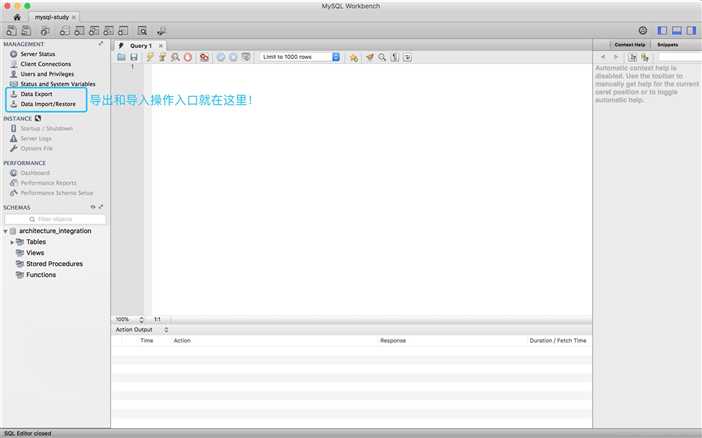Select the Functions node
702x438 pixels.
[41, 275]
